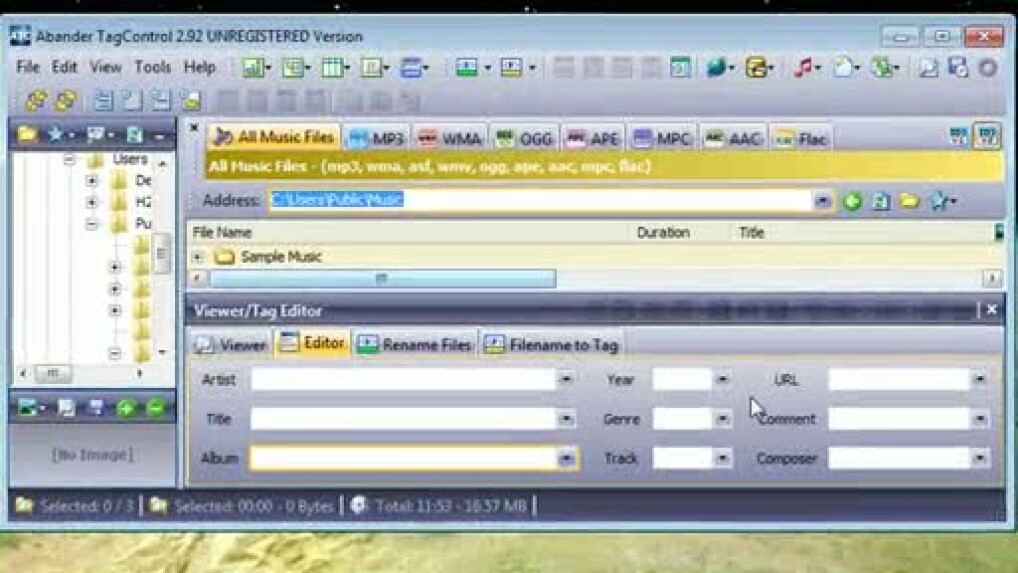This screenshot has height=573, width=1018.
Task: Open the Genre dropdown list
Action: (722, 419)
